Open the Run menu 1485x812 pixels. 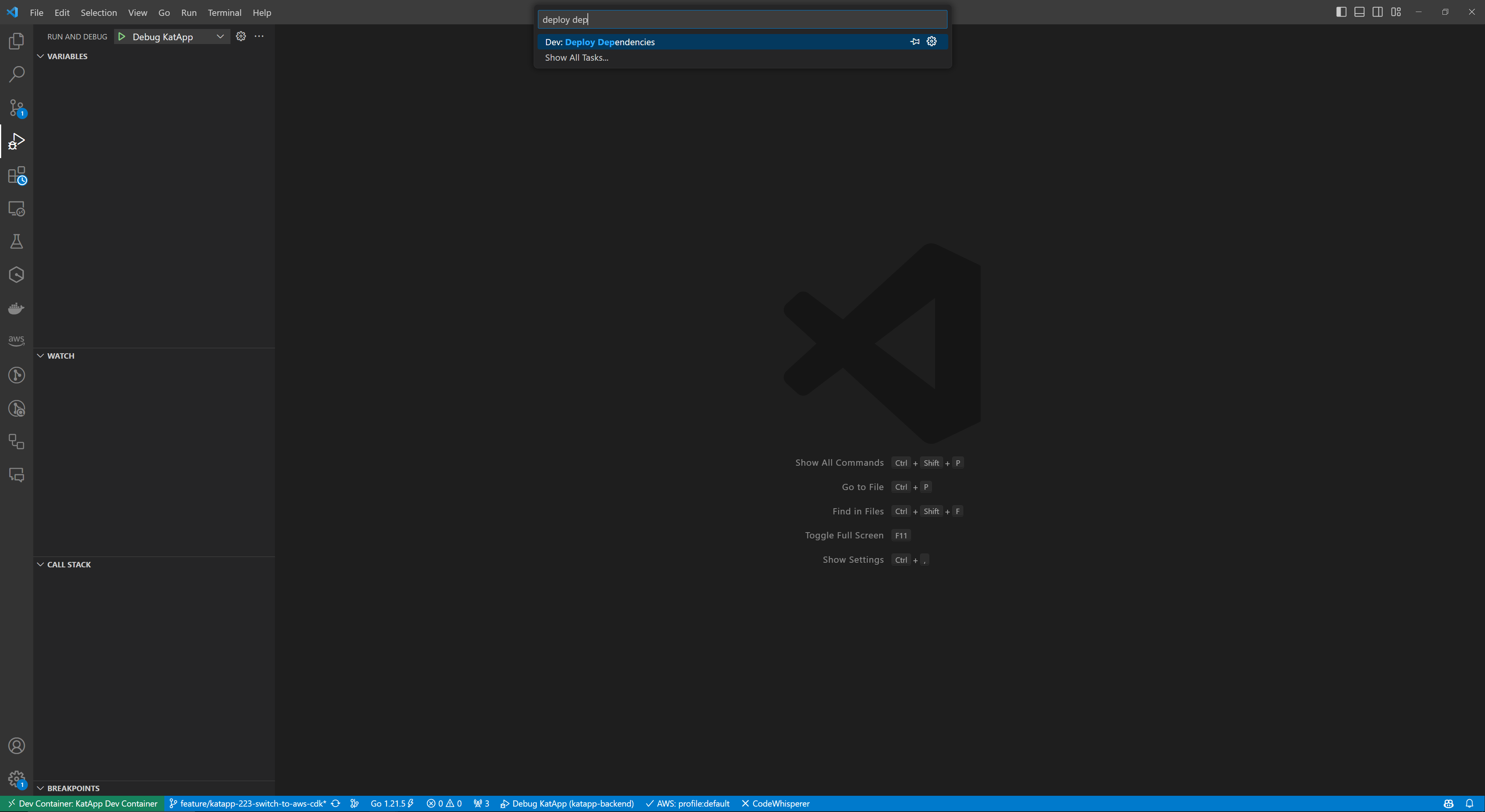[x=188, y=12]
